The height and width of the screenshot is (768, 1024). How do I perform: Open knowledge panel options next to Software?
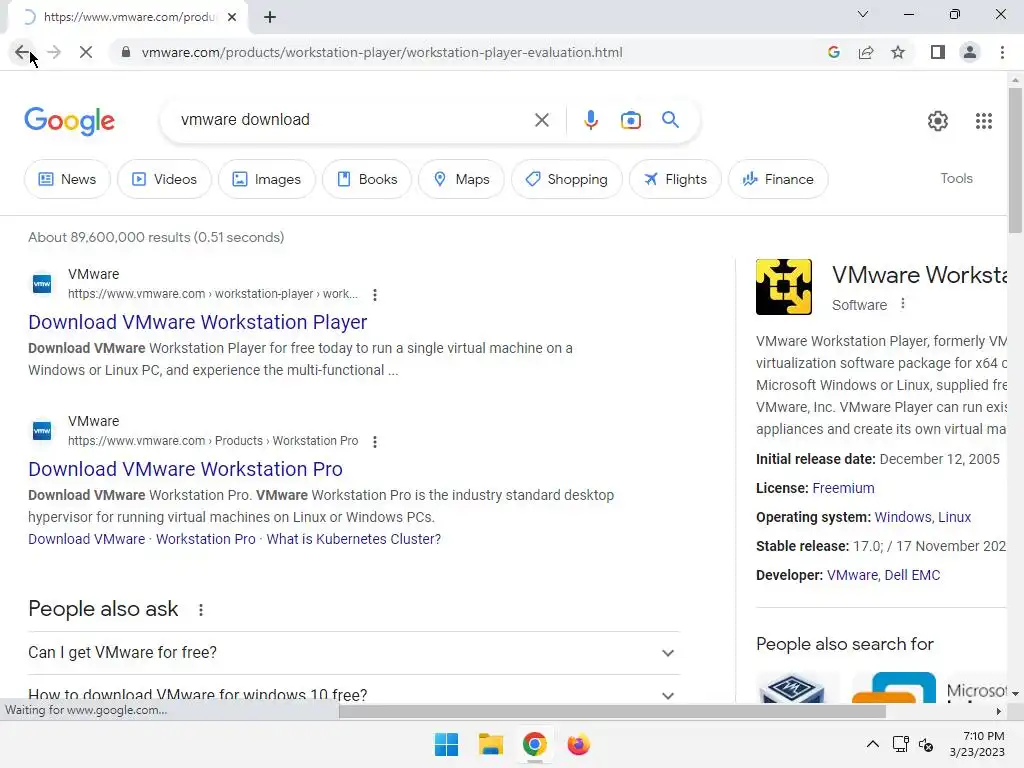click(x=903, y=304)
